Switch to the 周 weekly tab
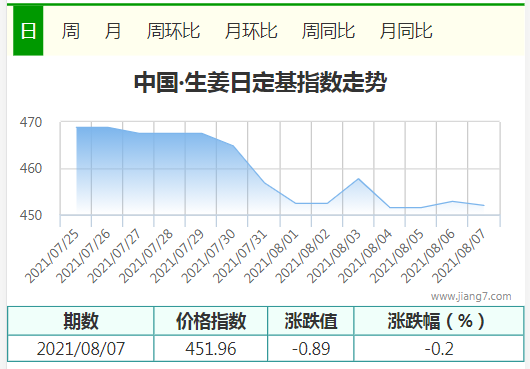Screen dimensions: 530x369 click(71, 31)
